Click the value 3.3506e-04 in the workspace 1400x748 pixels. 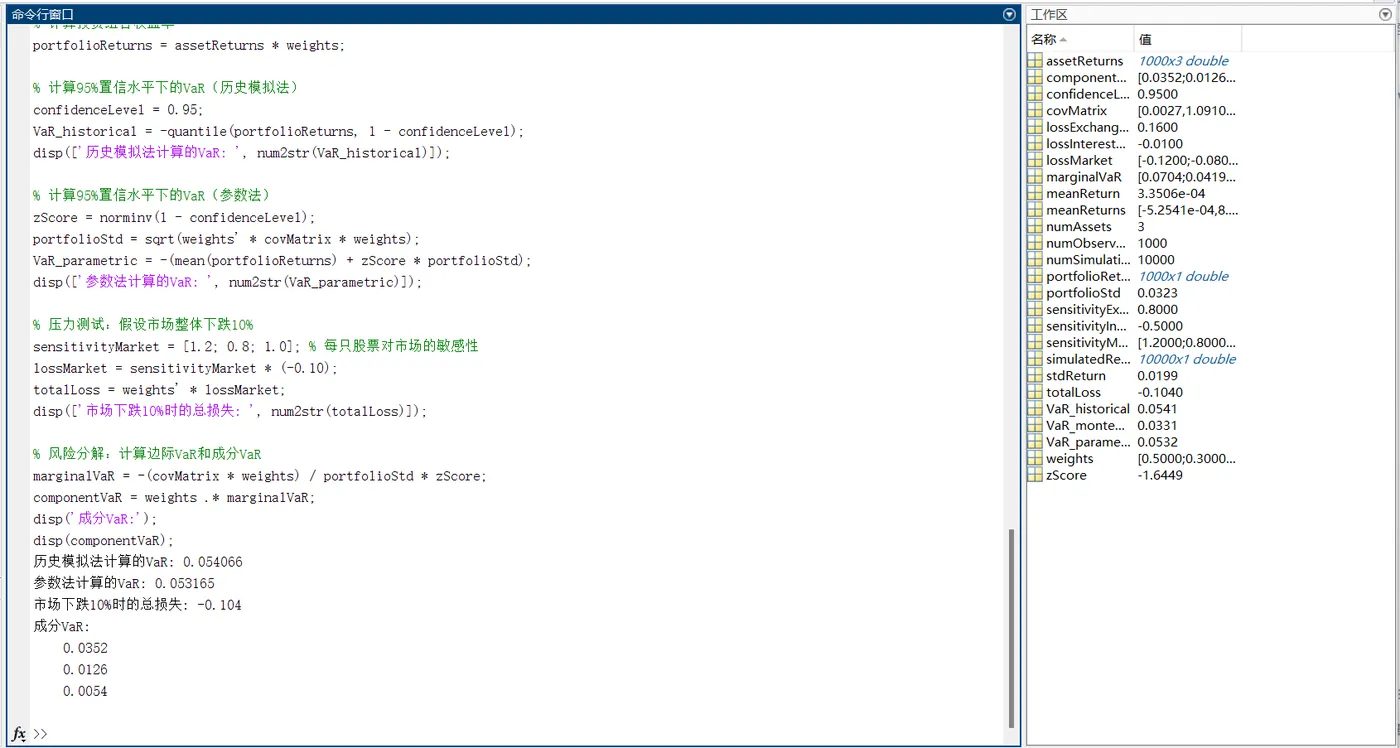(1171, 193)
